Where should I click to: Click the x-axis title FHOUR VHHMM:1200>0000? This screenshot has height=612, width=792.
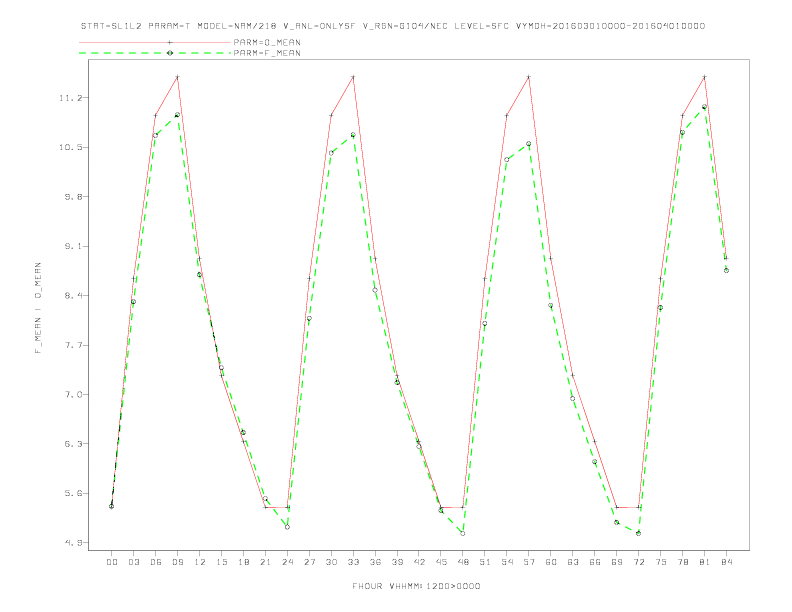pyautogui.click(x=416, y=586)
